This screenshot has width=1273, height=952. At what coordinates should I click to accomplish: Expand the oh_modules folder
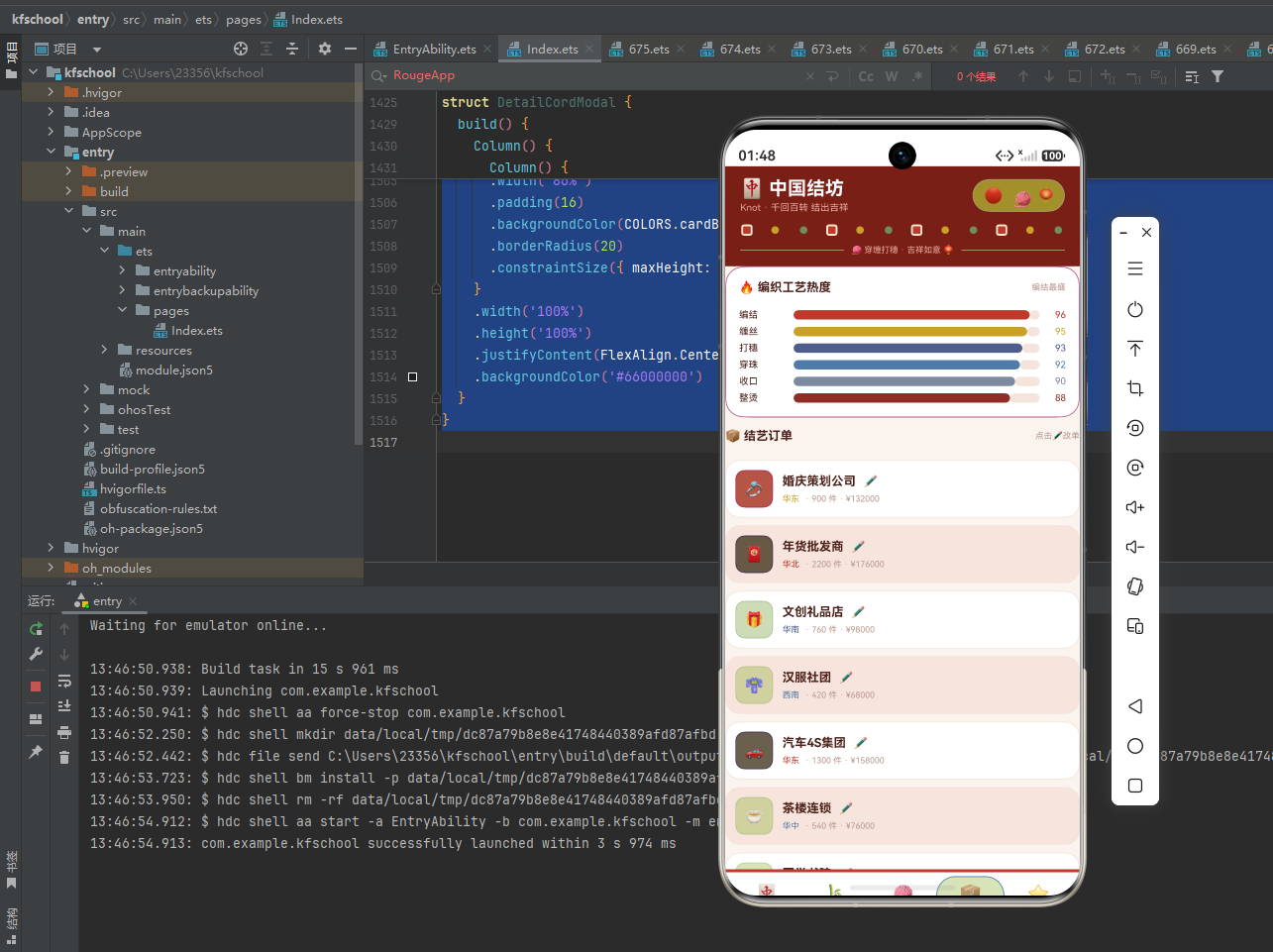pos(51,568)
